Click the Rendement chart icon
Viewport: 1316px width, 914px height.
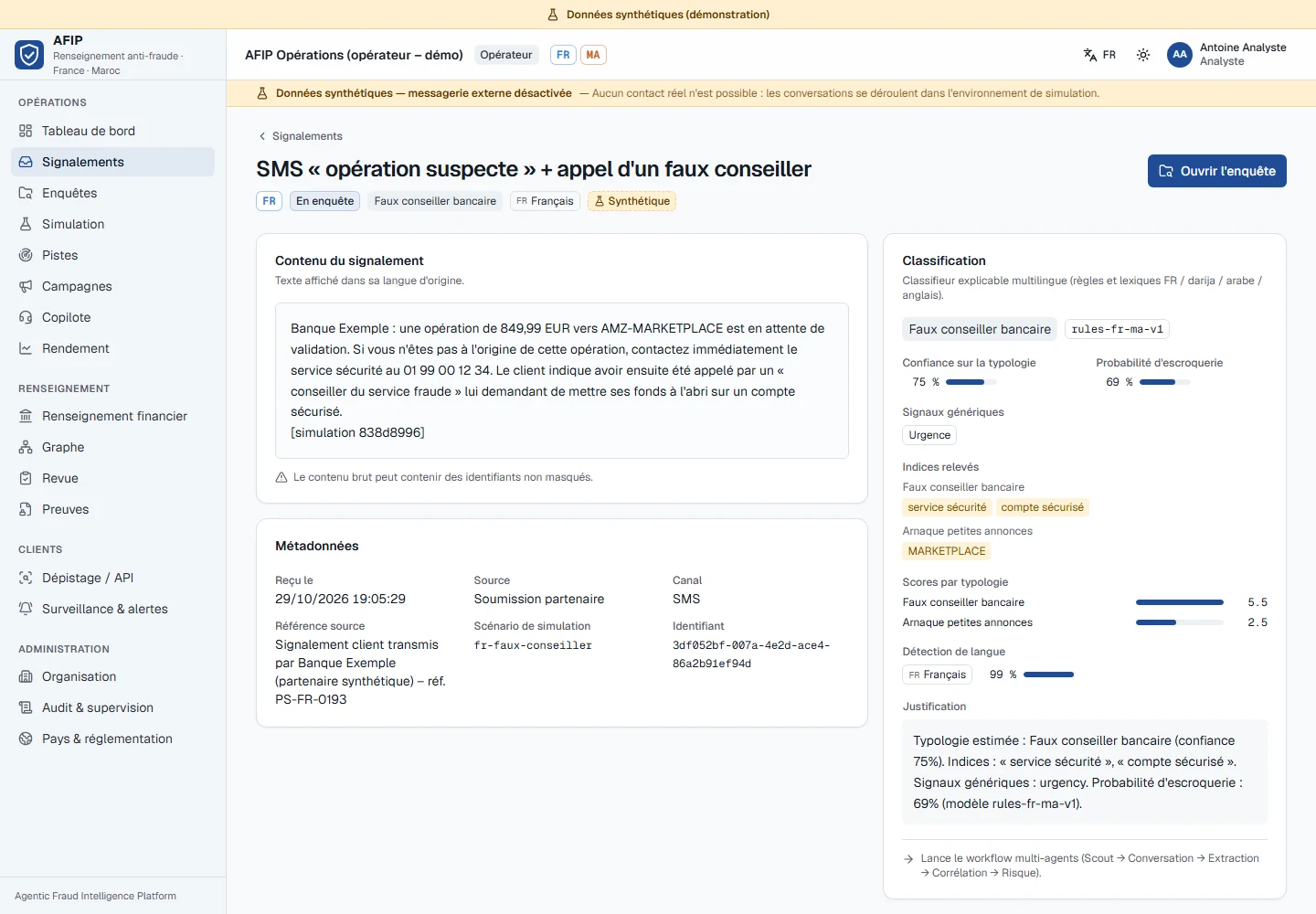[26, 348]
